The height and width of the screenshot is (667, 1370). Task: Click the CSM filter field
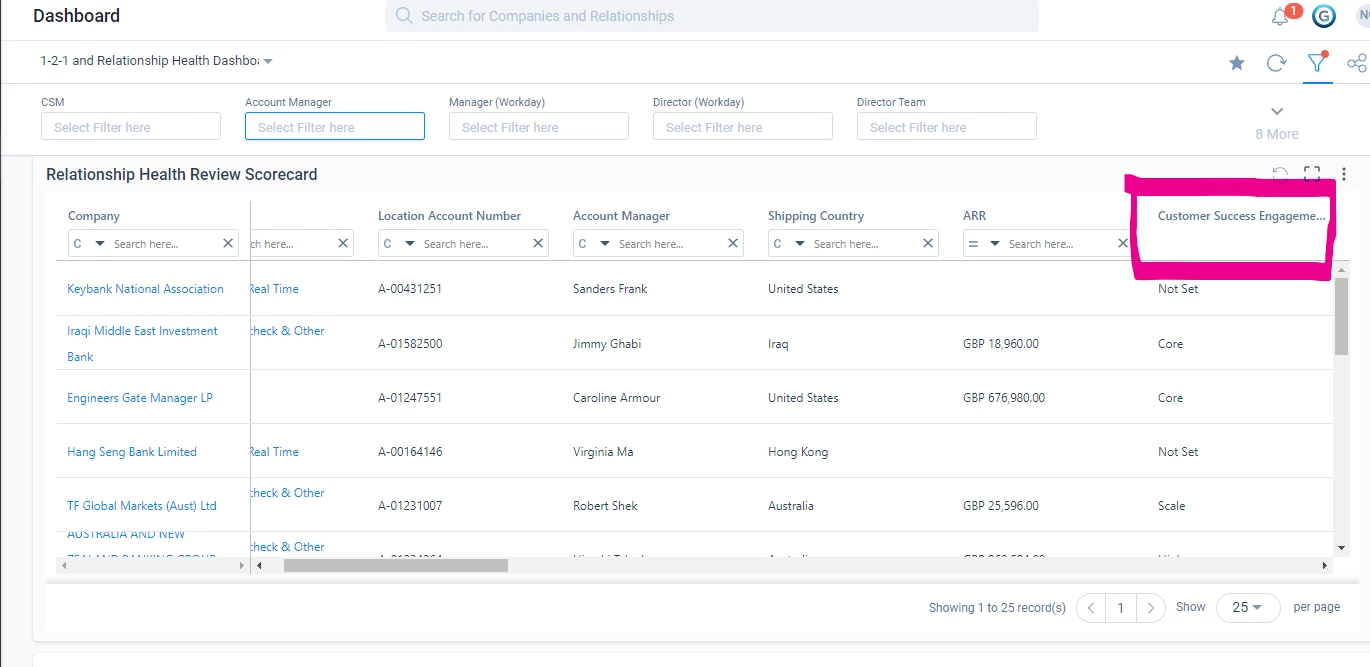click(x=131, y=126)
